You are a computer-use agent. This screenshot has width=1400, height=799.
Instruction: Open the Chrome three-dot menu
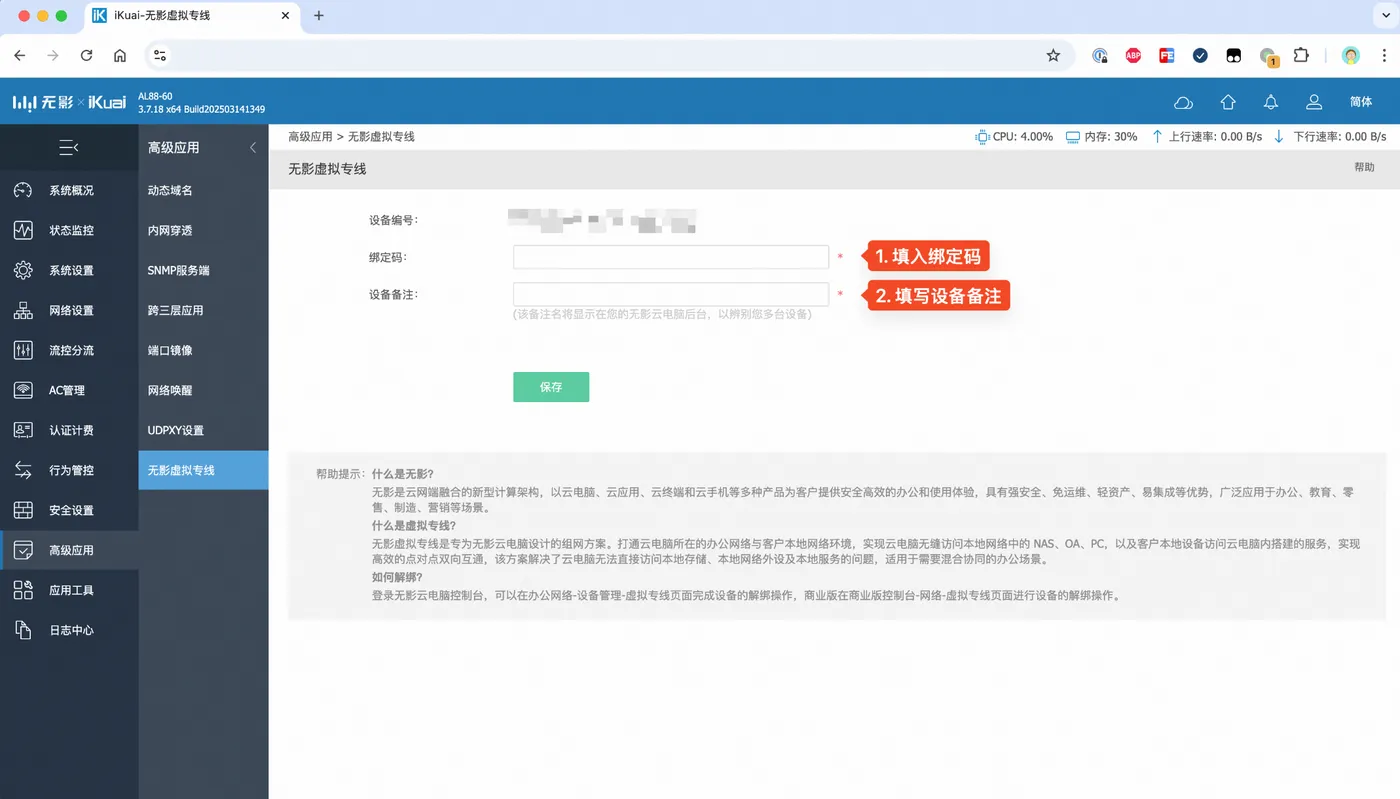click(1383, 56)
